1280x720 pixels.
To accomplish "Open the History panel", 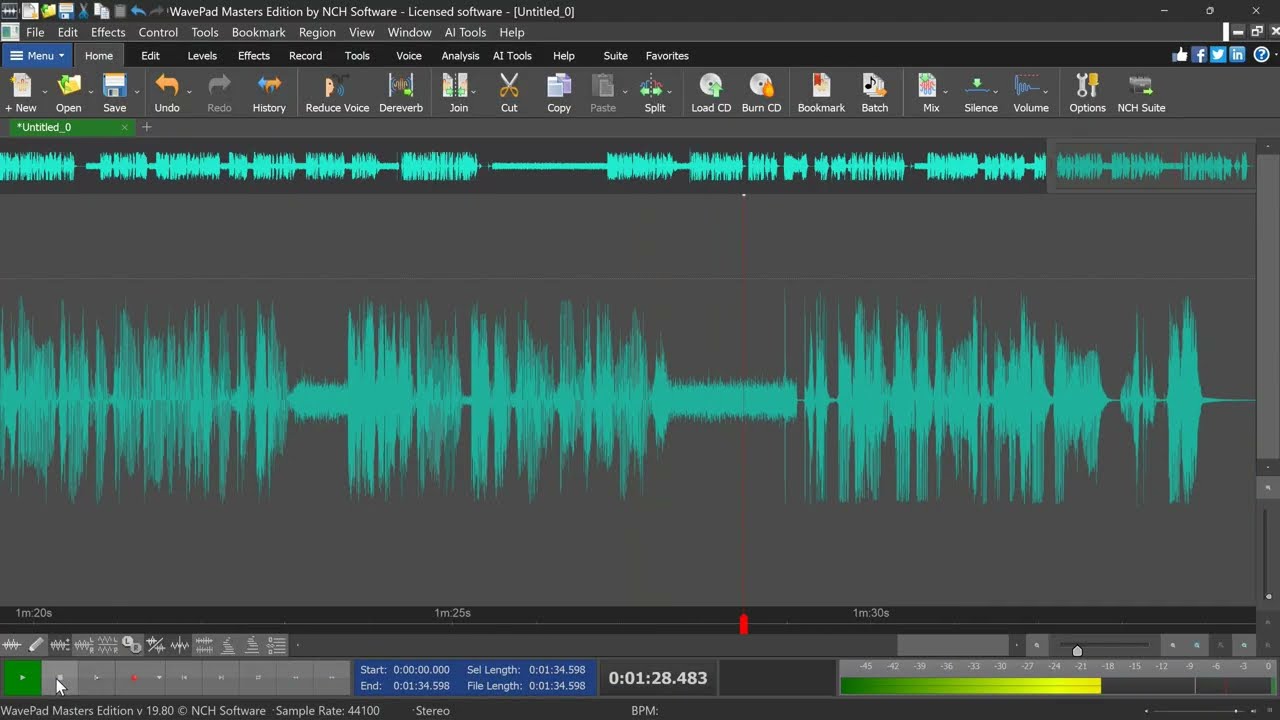I will pyautogui.click(x=269, y=93).
